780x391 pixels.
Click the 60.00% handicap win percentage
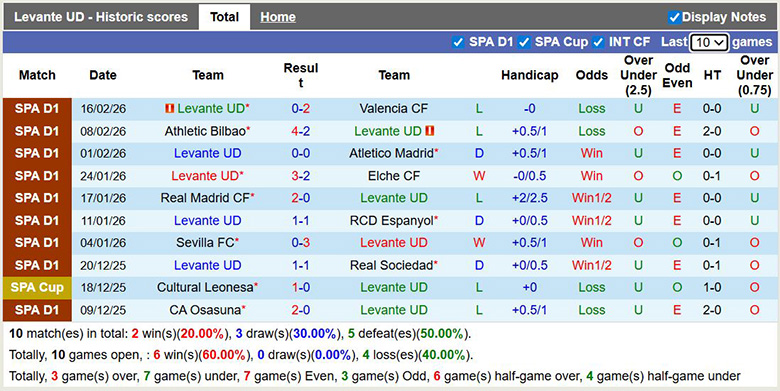click(x=223, y=355)
